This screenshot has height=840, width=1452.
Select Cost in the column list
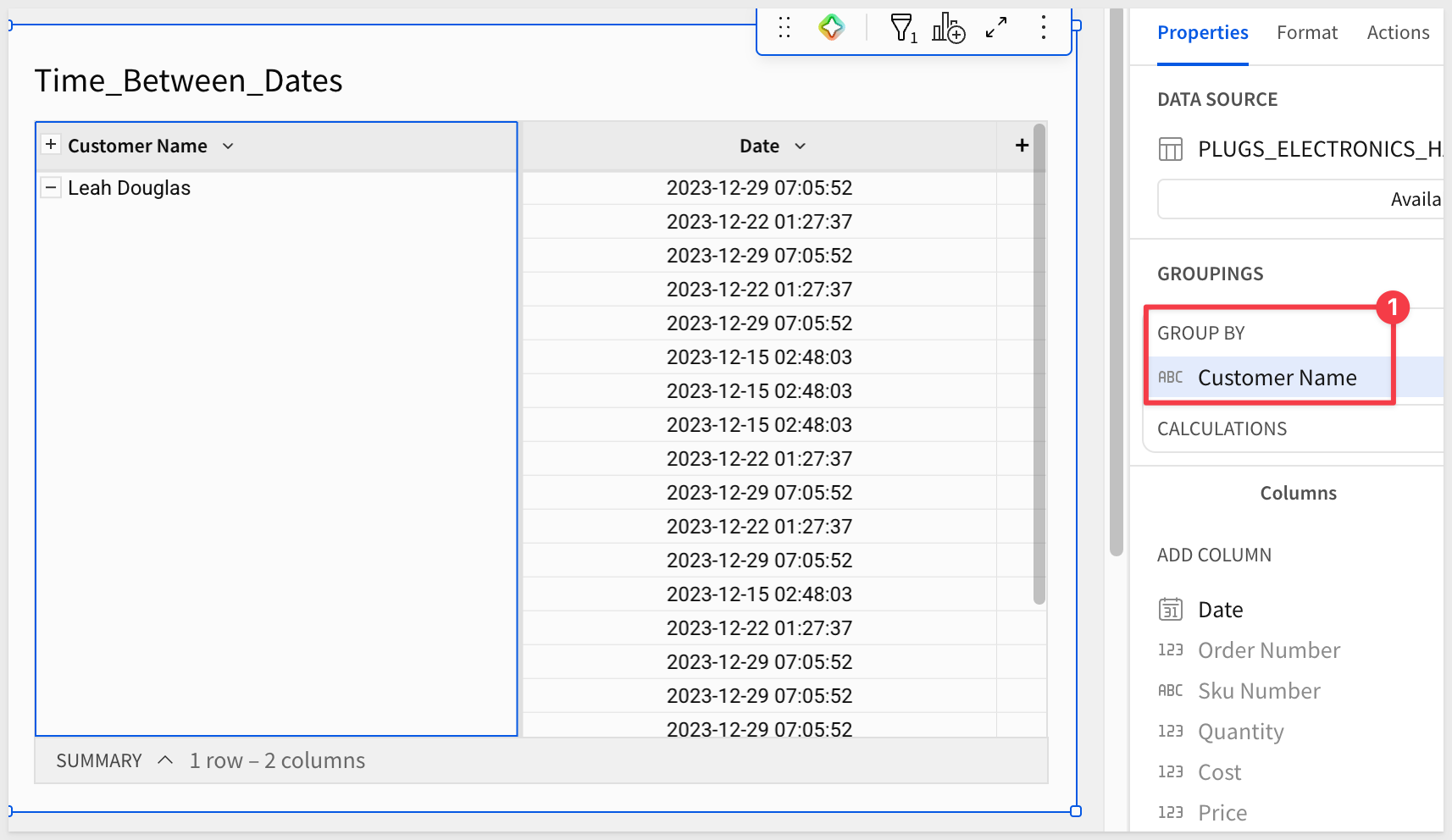(1219, 772)
